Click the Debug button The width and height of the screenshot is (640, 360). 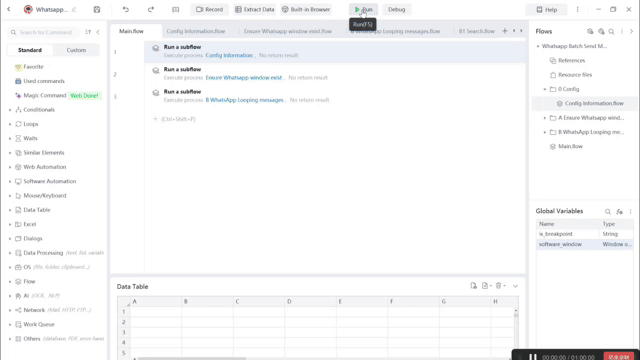(x=396, y=9)
